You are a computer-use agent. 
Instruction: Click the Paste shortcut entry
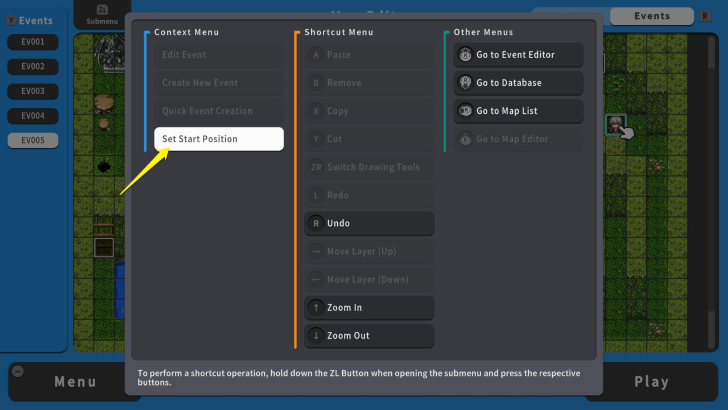[369, 55]
